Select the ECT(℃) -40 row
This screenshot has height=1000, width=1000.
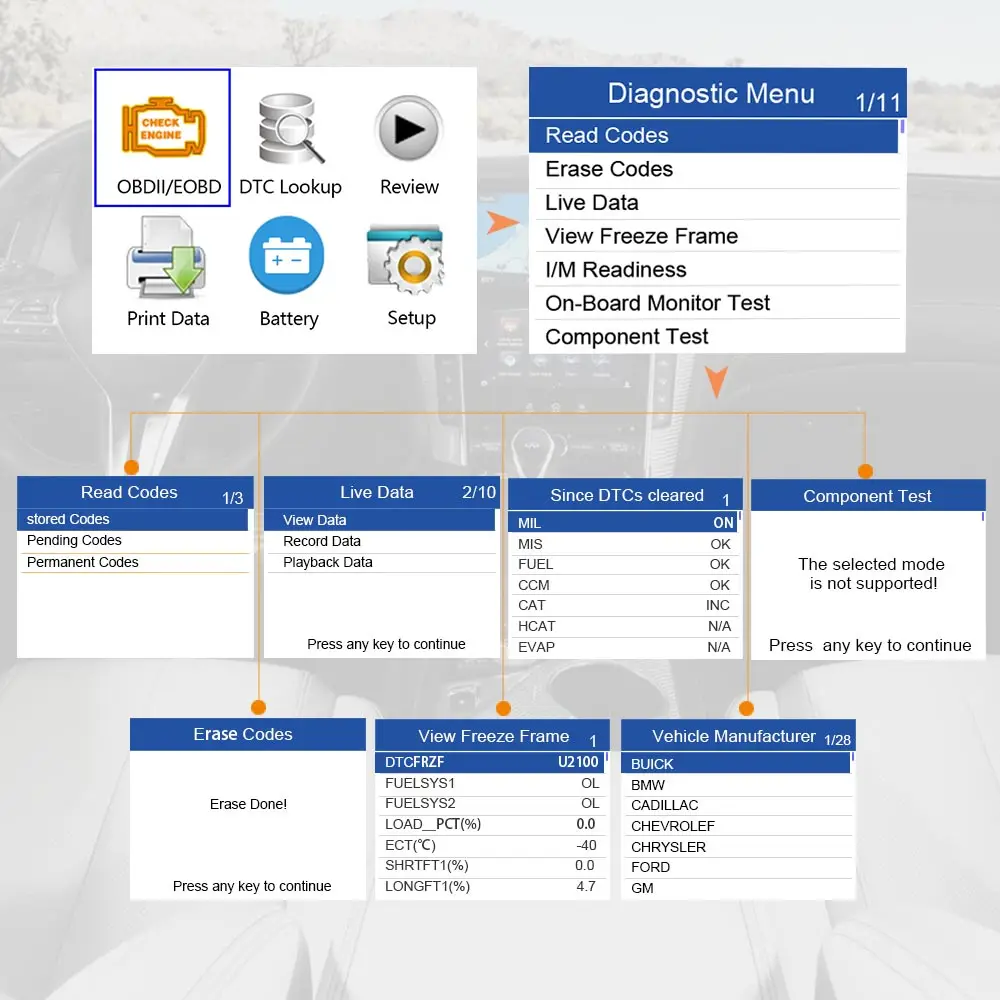click(492, 846)
